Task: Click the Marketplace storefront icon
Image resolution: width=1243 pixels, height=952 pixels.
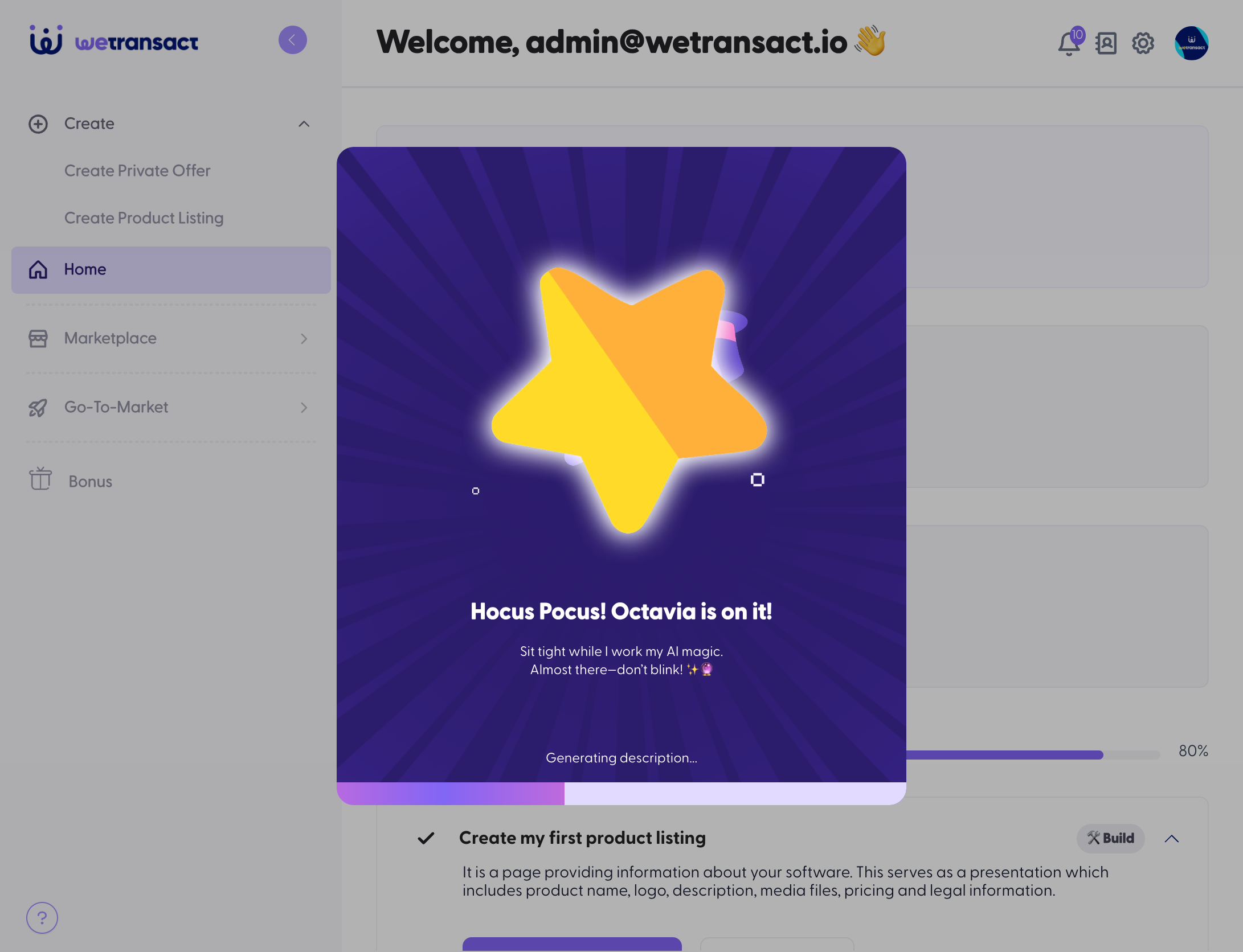Action: [x=38, y=338]
